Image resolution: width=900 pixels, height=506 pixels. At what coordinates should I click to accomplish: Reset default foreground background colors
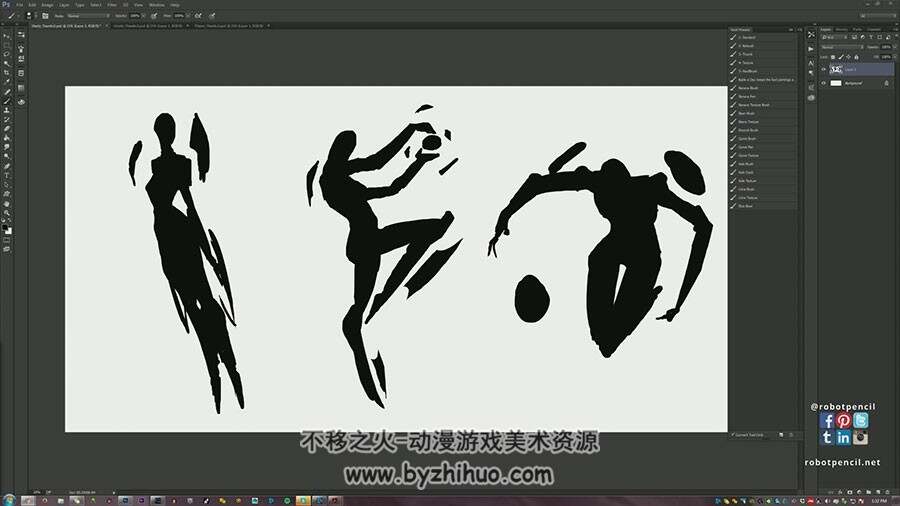click(4, 220)
